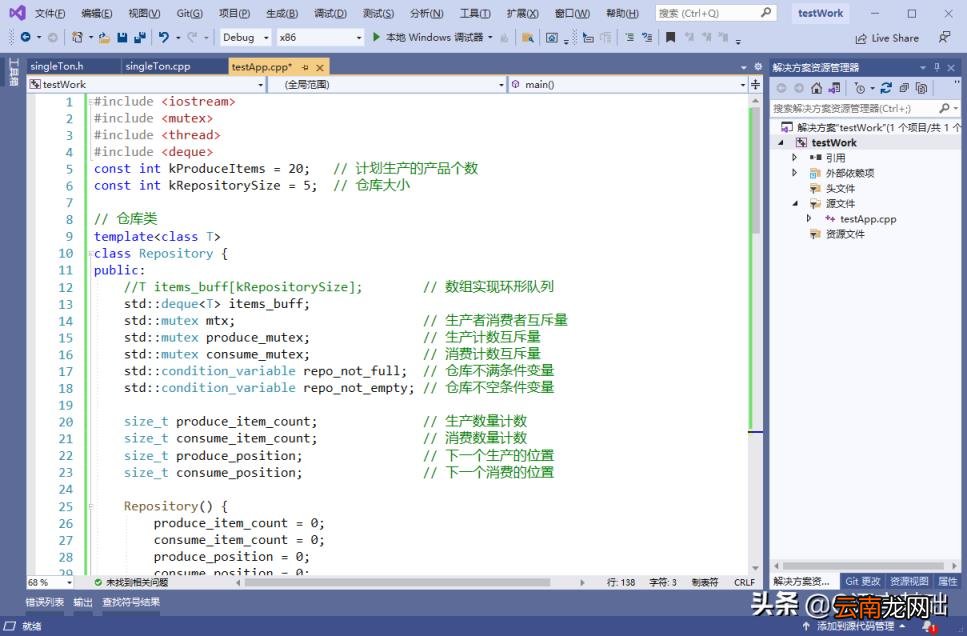Open the 文件(F) menu
967x636 pixels.
click(50, 14)
